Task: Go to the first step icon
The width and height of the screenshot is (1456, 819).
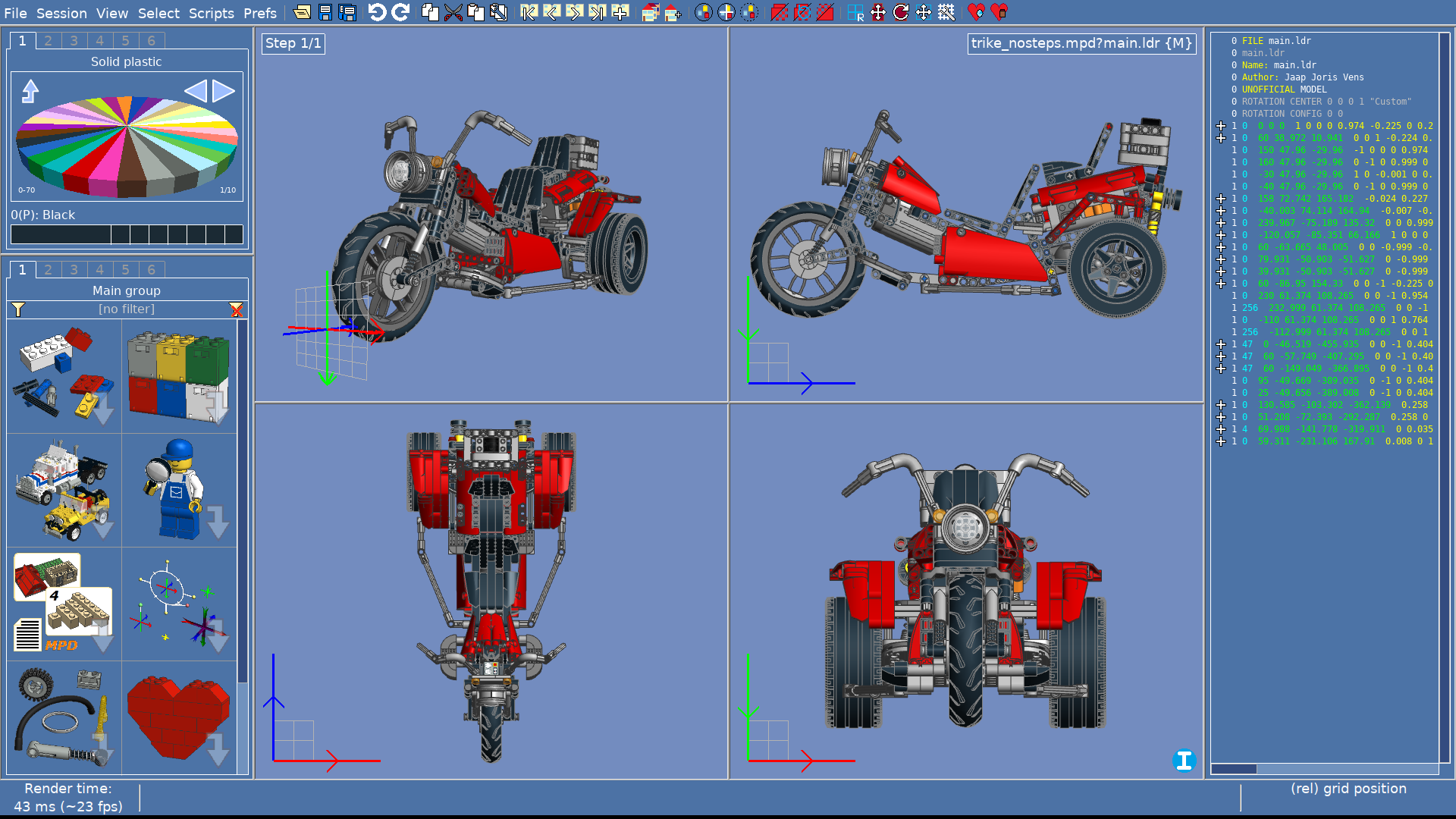Action: (x=529, y=12)
